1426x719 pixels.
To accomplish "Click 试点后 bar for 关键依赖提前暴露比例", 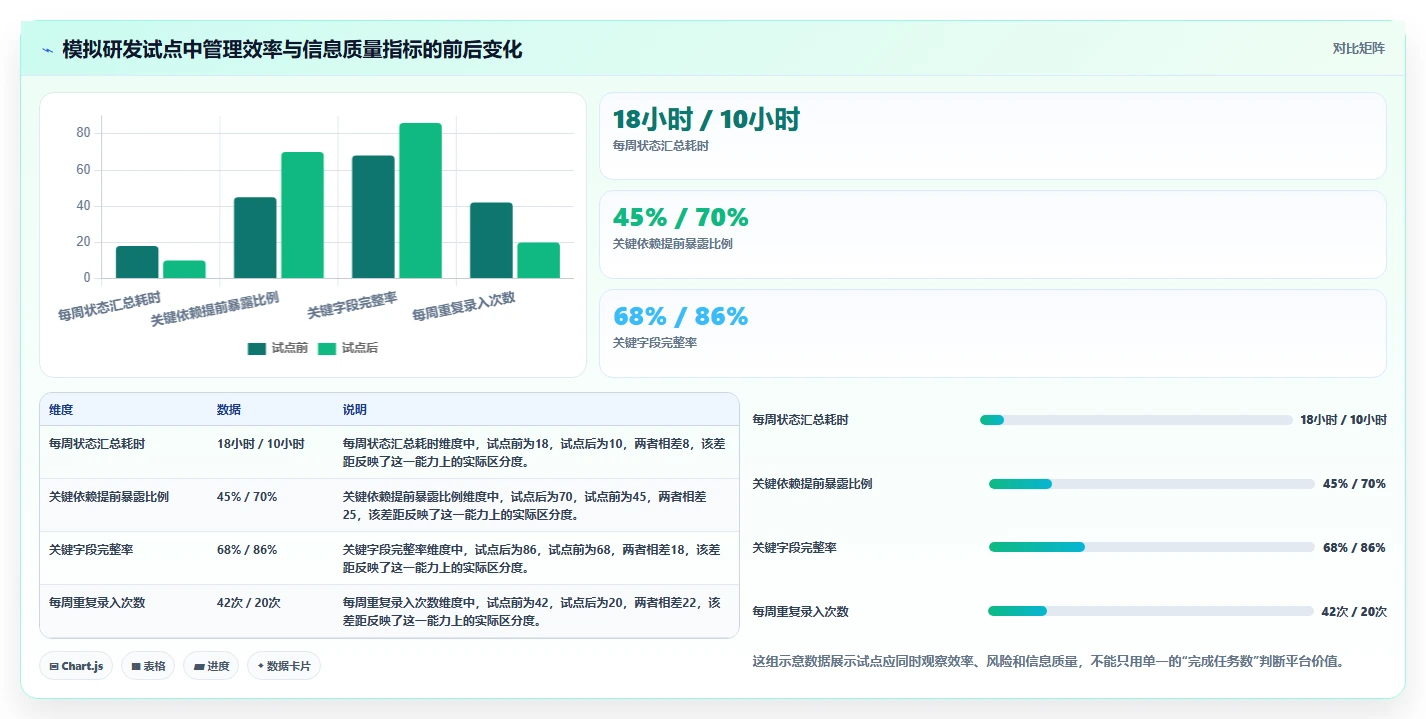I will pos(302,215).
